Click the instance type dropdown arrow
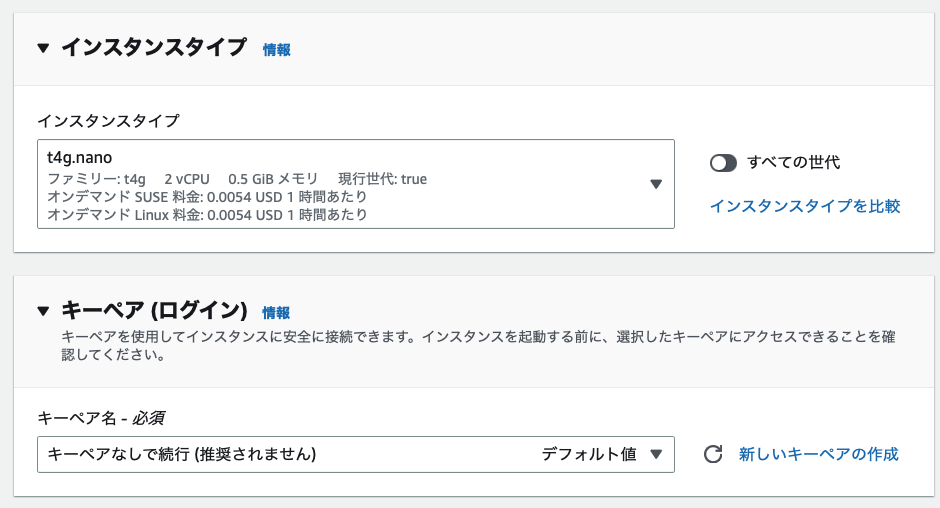The width and height of the screenshot is (940, 508). point(656,184)
